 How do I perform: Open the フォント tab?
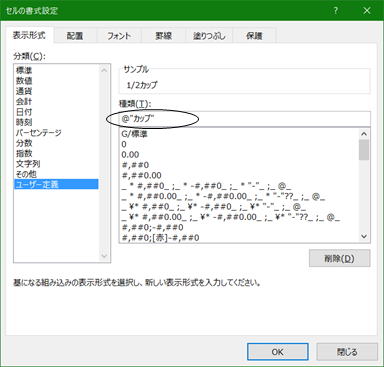point(119,36)
